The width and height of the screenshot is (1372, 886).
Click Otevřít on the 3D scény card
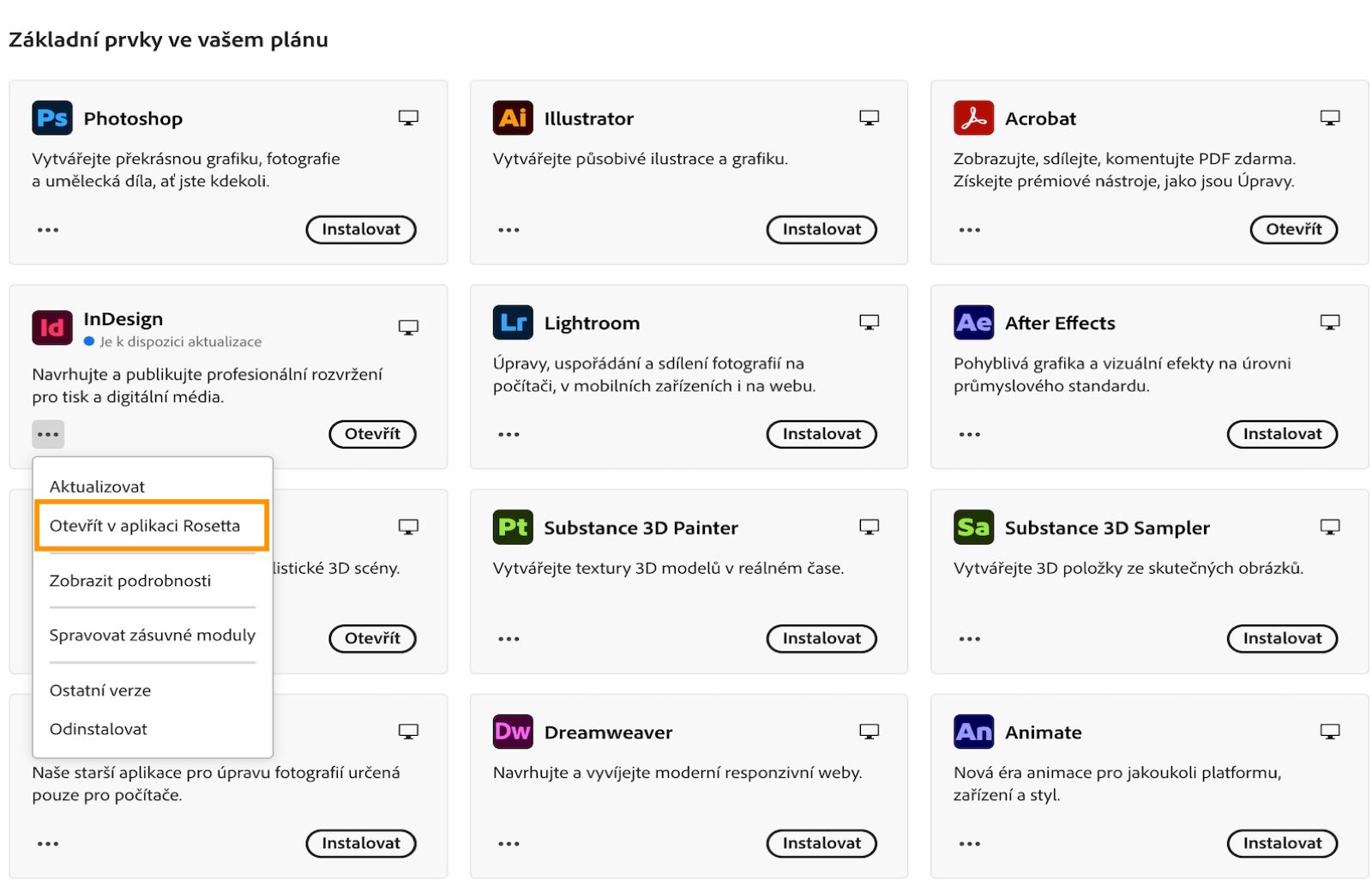click(x=372, y=638)
